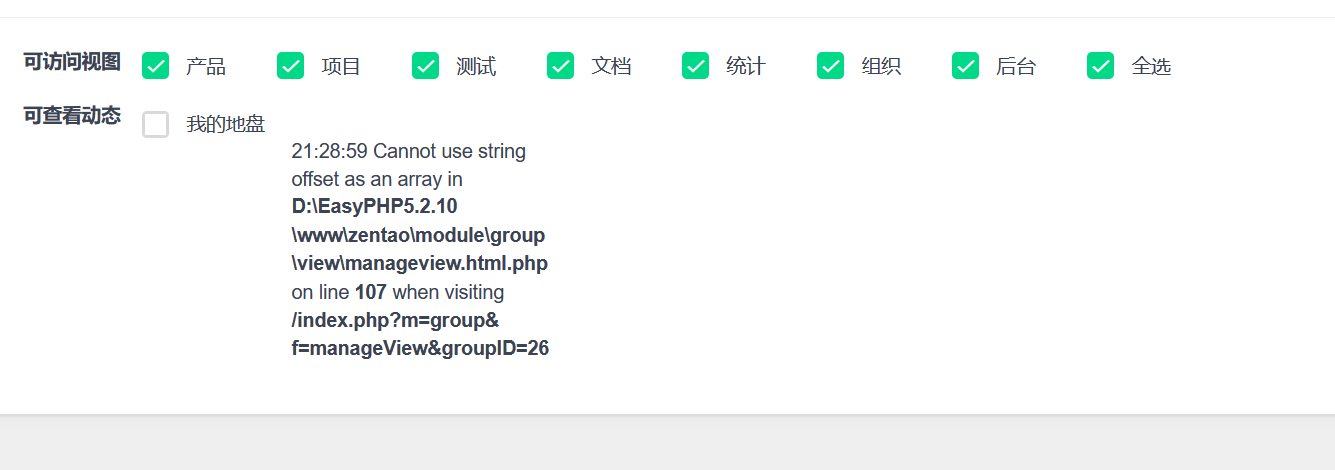Disable the 测试 view checkbox
1335x470 pixels.
click(x=425, y=66)
